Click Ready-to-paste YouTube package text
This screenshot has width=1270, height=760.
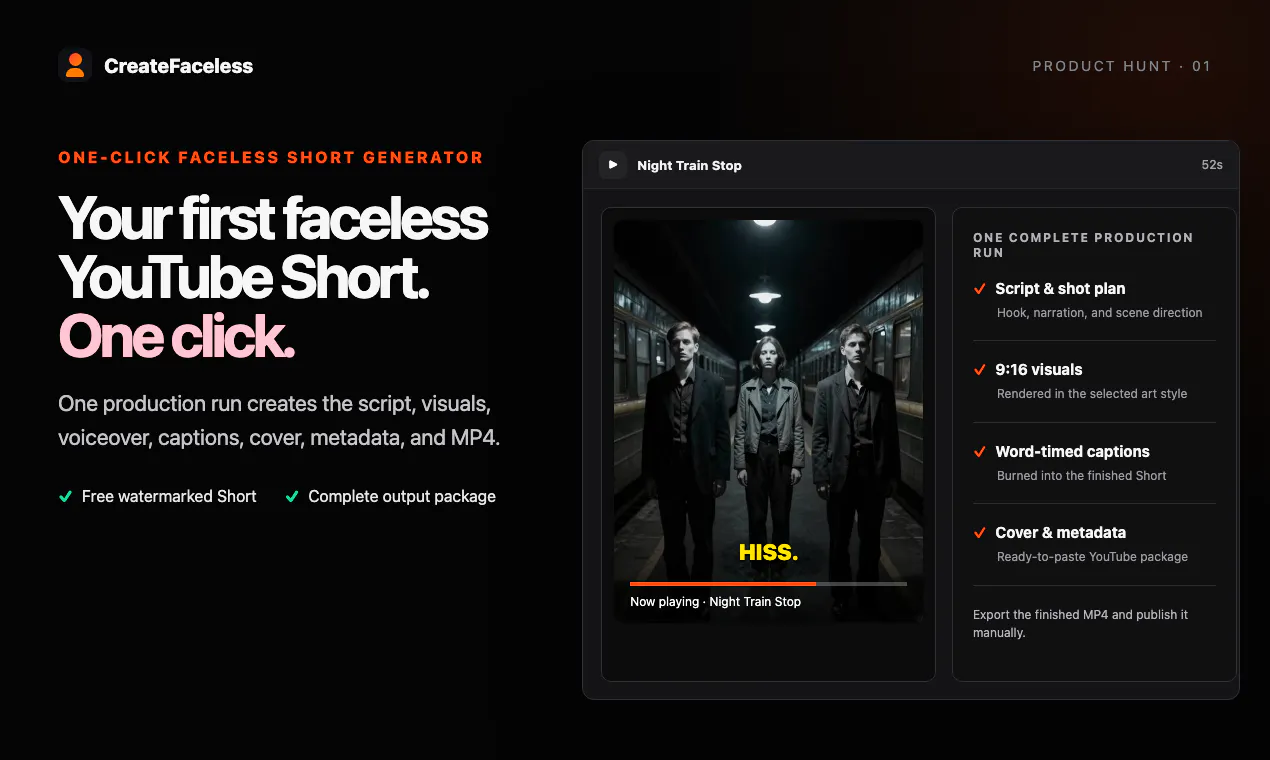1092,557
